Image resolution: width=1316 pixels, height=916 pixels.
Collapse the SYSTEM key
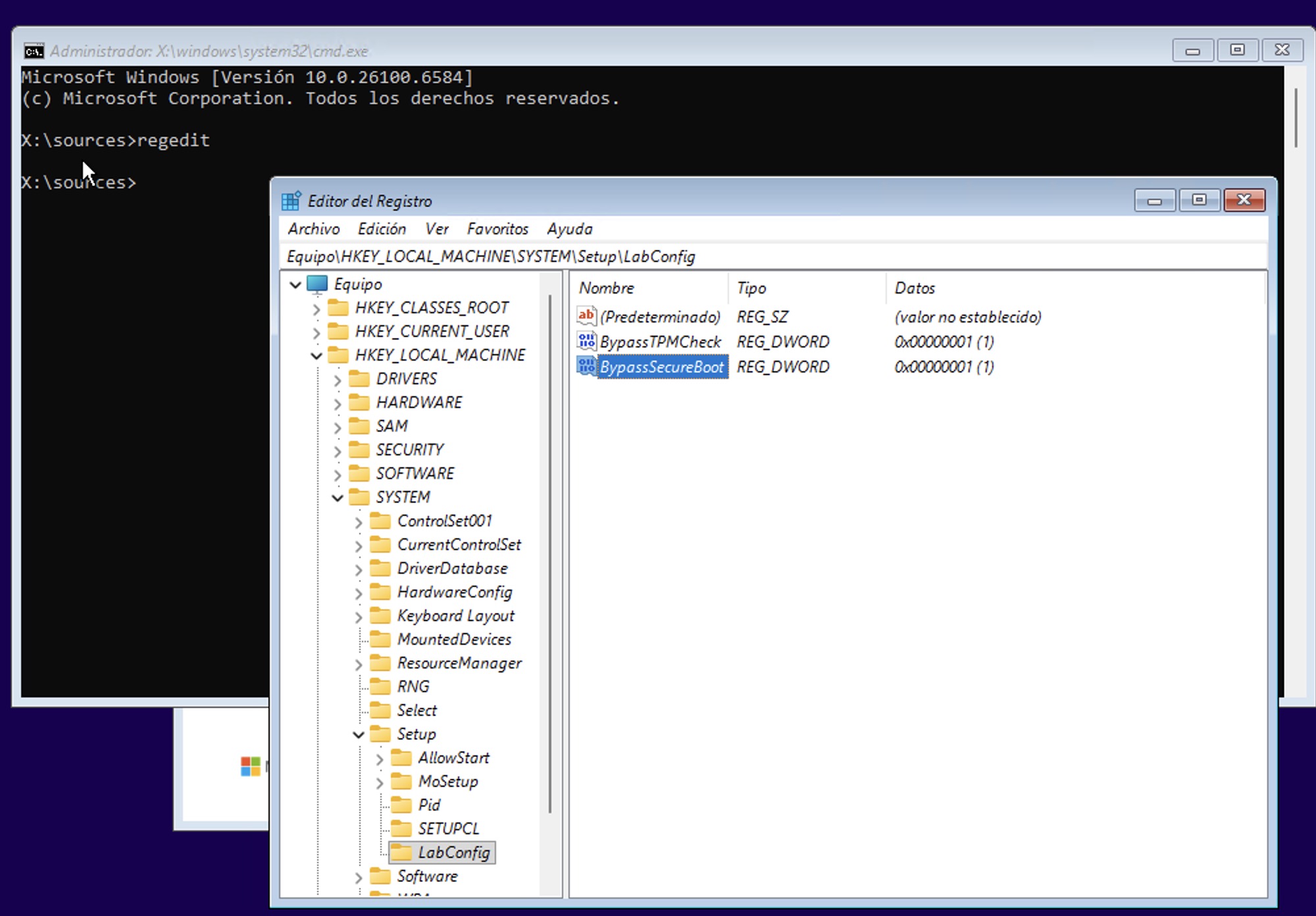coord(338,497)
